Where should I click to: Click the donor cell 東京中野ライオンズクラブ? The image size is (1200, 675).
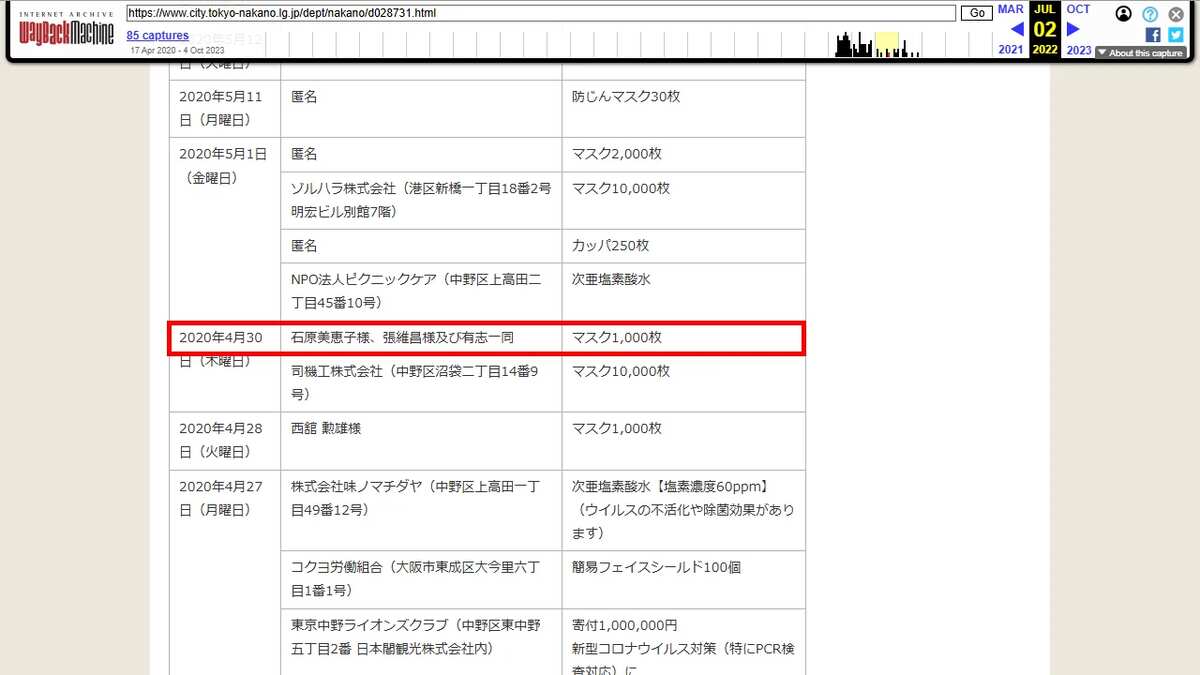coord(421,641)
